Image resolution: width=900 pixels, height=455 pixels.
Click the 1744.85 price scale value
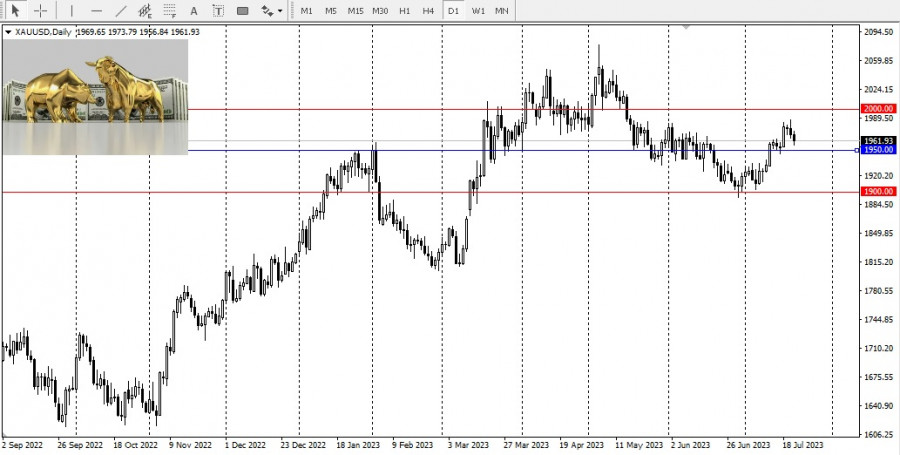click(878, 319)
